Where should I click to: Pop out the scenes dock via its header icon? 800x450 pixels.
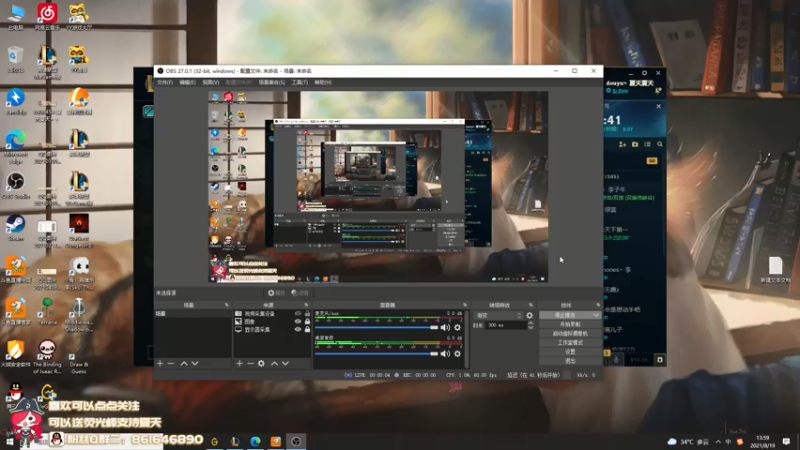[x=227, y=305]
